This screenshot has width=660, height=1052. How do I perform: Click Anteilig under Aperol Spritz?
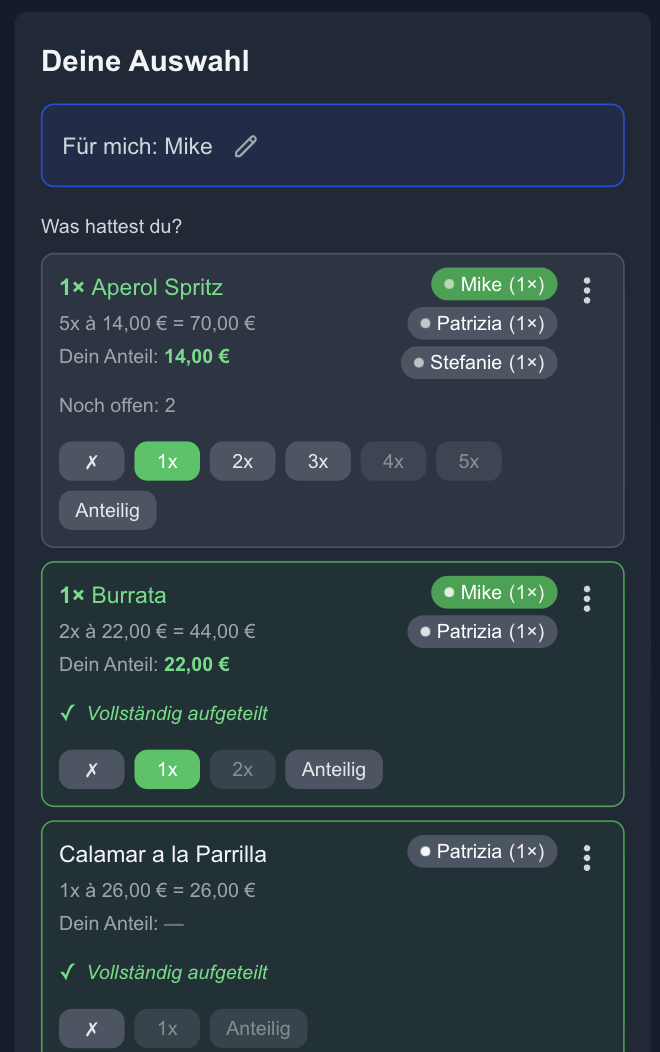108,510
